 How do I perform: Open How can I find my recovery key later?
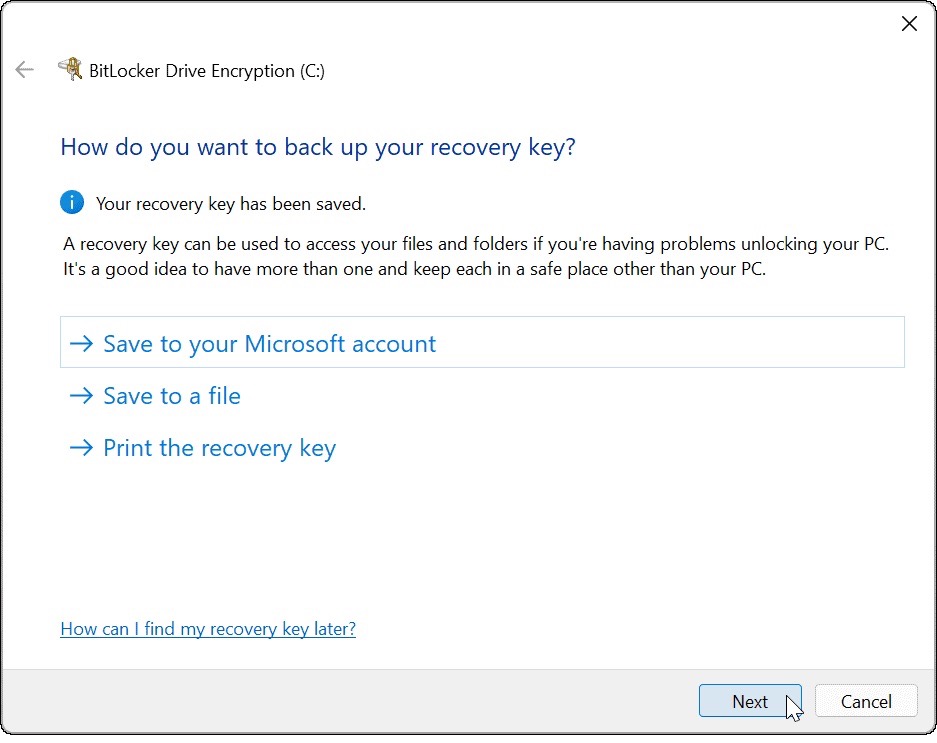click(208, 629)
